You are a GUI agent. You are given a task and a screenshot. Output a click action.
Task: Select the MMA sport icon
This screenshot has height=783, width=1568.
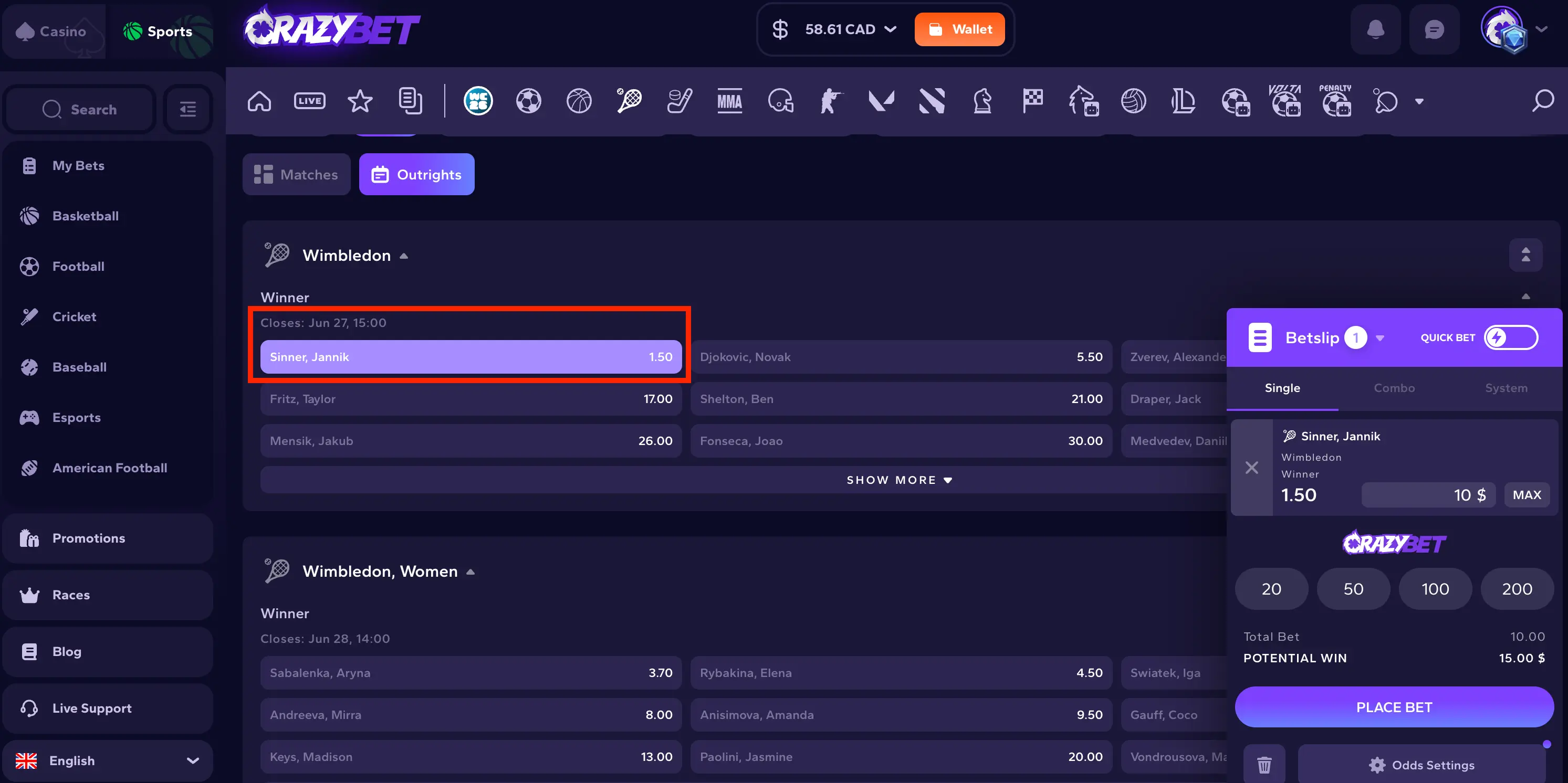[730, 101]
